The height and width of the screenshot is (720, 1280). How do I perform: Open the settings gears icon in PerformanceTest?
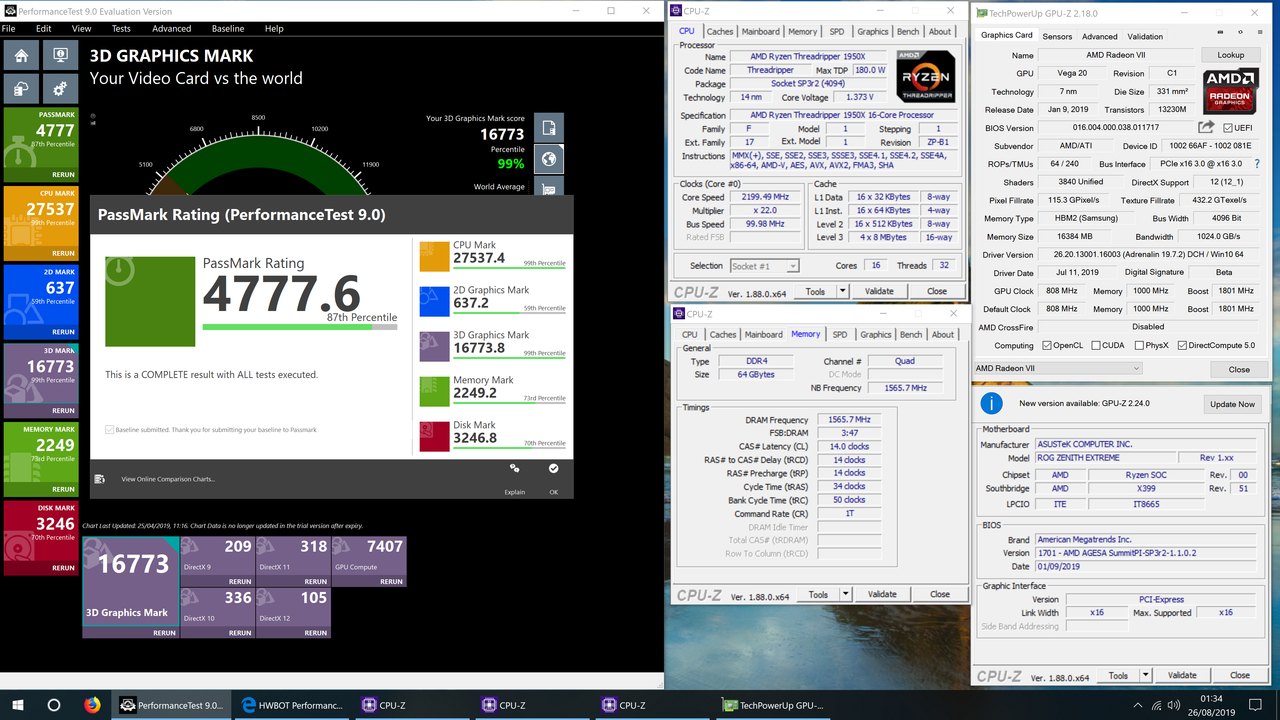pyautogui.click(x=59, y=89)
